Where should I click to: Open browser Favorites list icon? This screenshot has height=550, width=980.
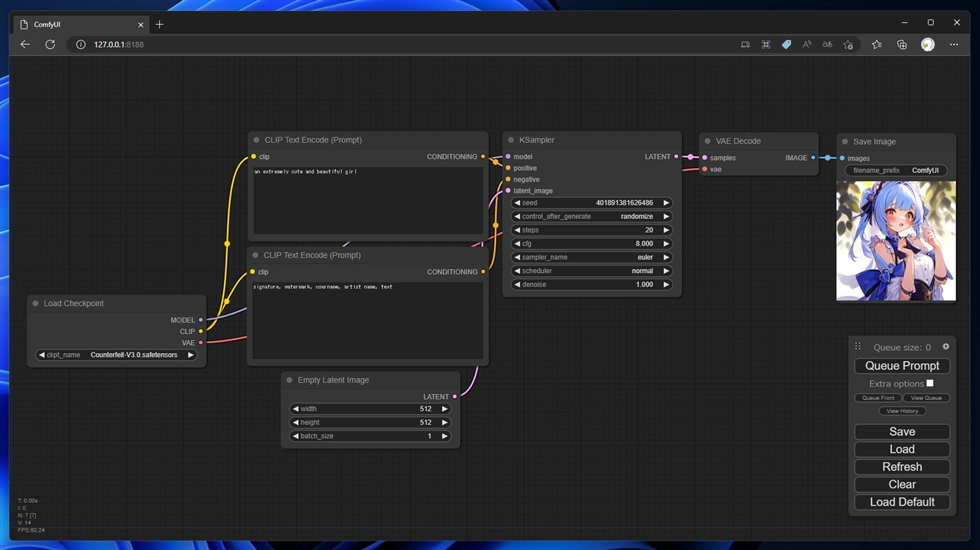876,45
